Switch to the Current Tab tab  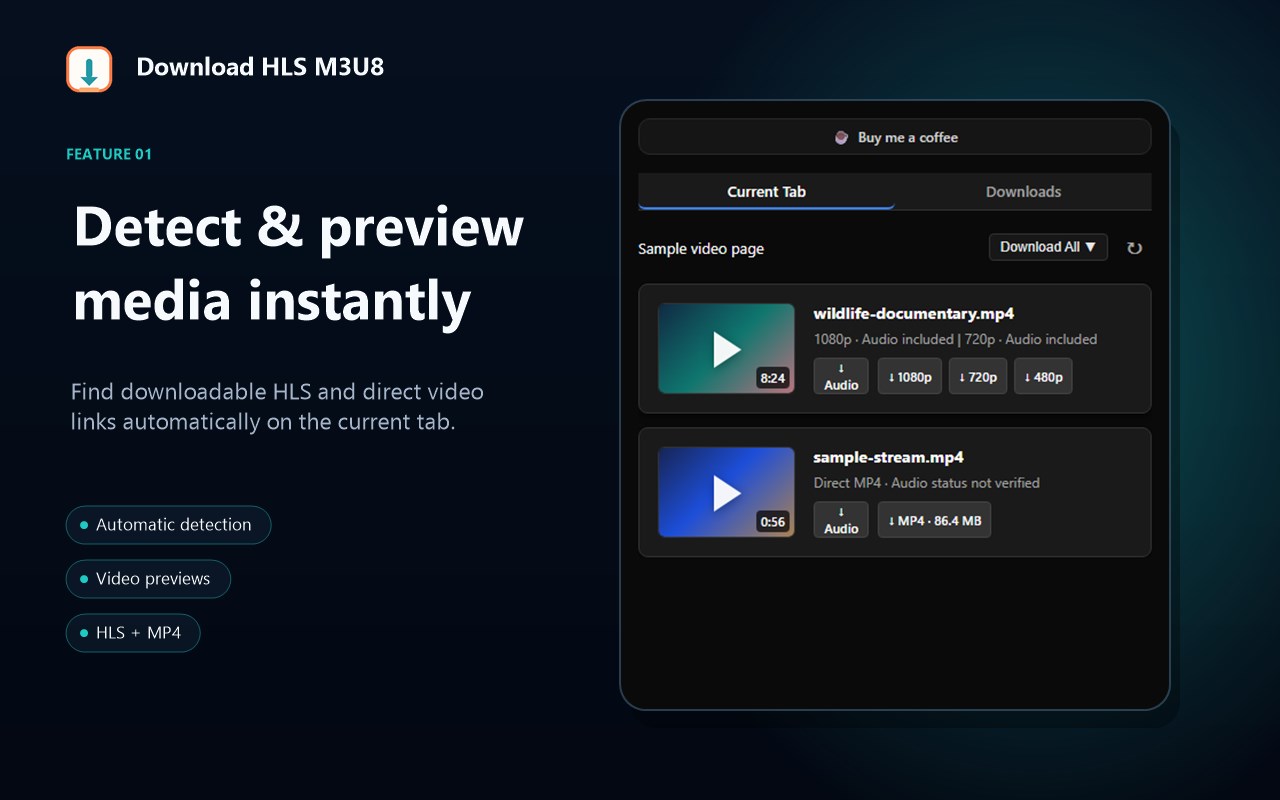(x=766, y=191)
